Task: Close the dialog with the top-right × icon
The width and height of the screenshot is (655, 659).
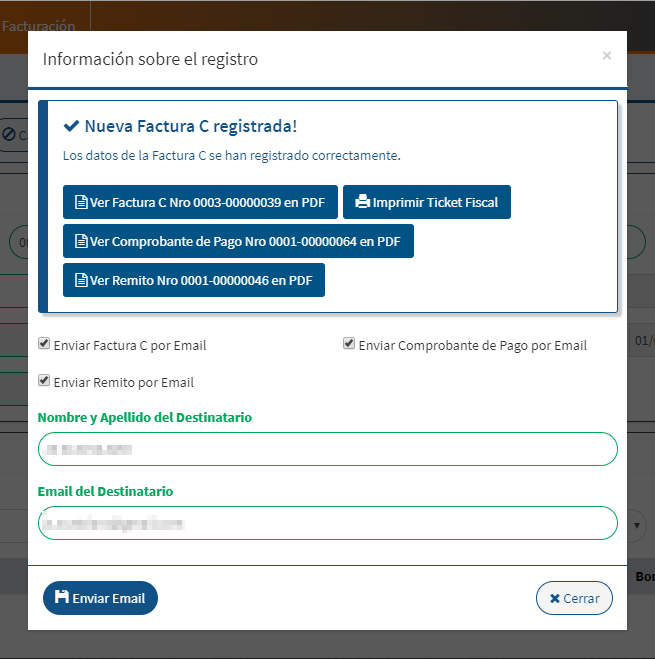Action: (x=607, y=55)
